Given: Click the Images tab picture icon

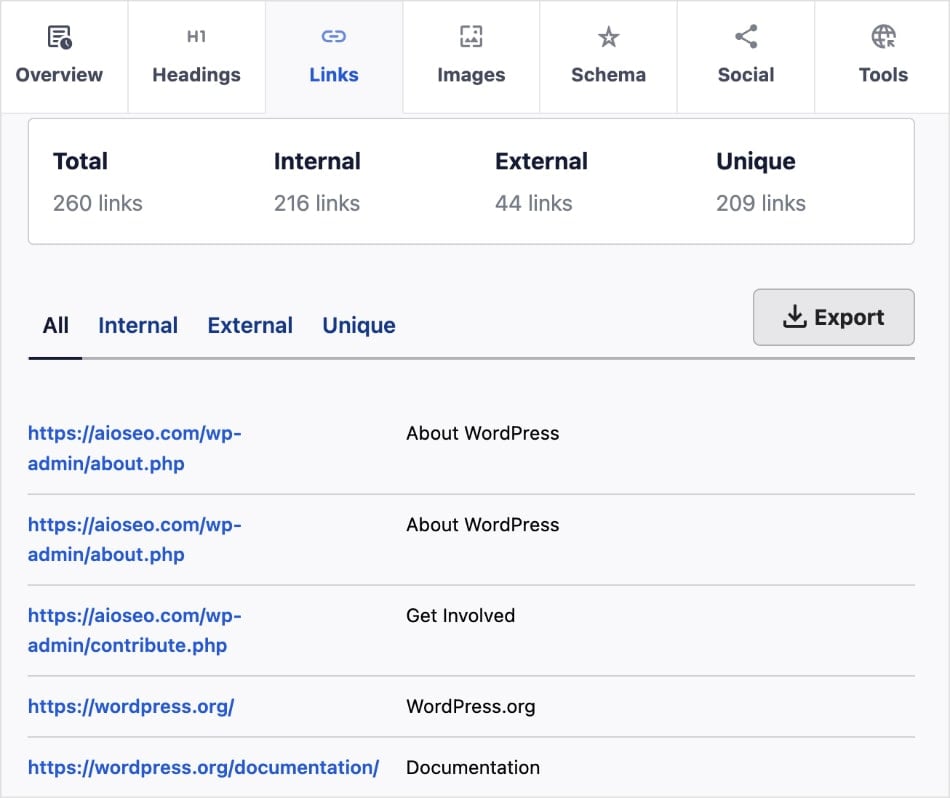Looking at the screenshot, I should [x=471, y=38].
